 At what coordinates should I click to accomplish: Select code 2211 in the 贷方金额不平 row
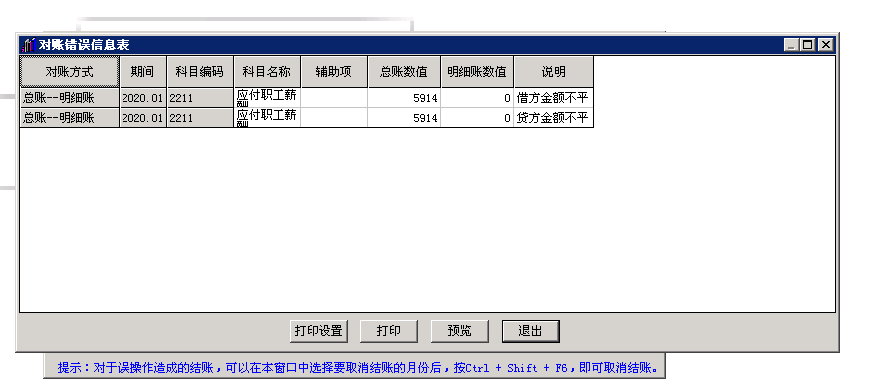click(200, 118)
